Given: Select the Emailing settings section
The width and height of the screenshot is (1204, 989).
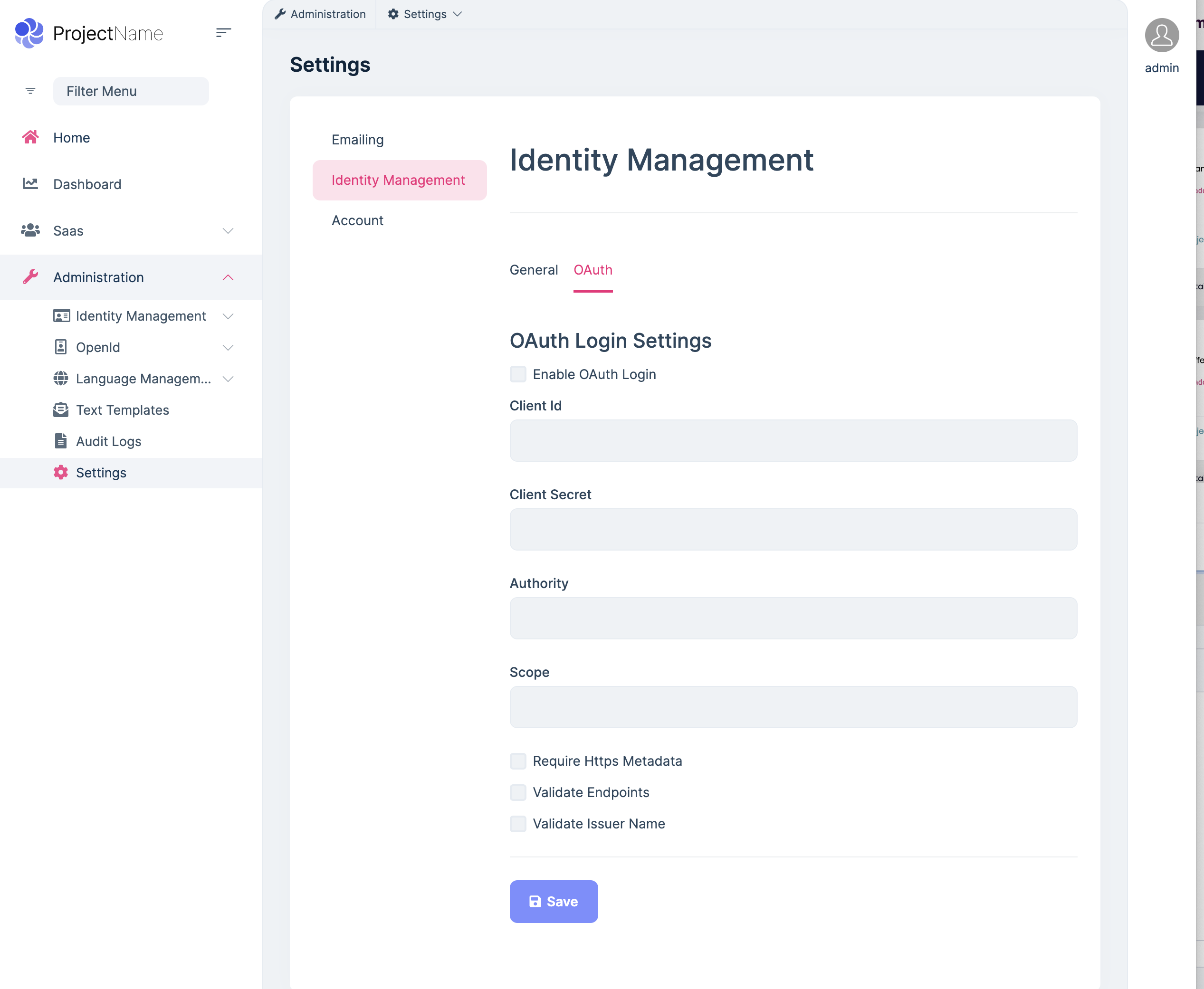Looking at the screenshot, I should [x=357, y=139].
